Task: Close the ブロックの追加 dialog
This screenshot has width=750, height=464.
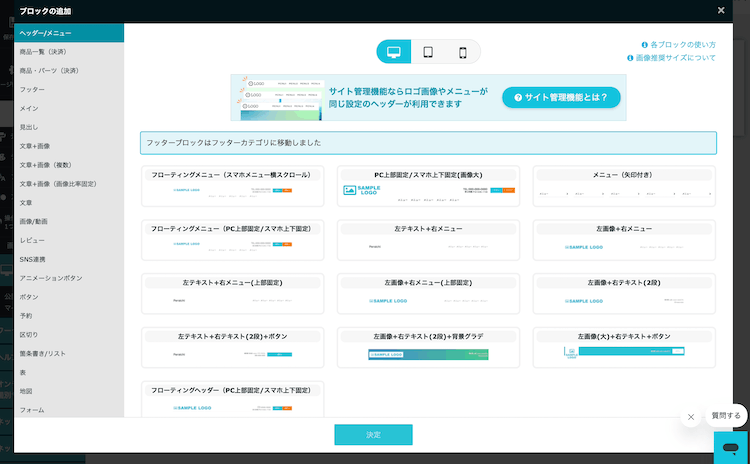Action: pyautogui.click(x=721, y=10)
